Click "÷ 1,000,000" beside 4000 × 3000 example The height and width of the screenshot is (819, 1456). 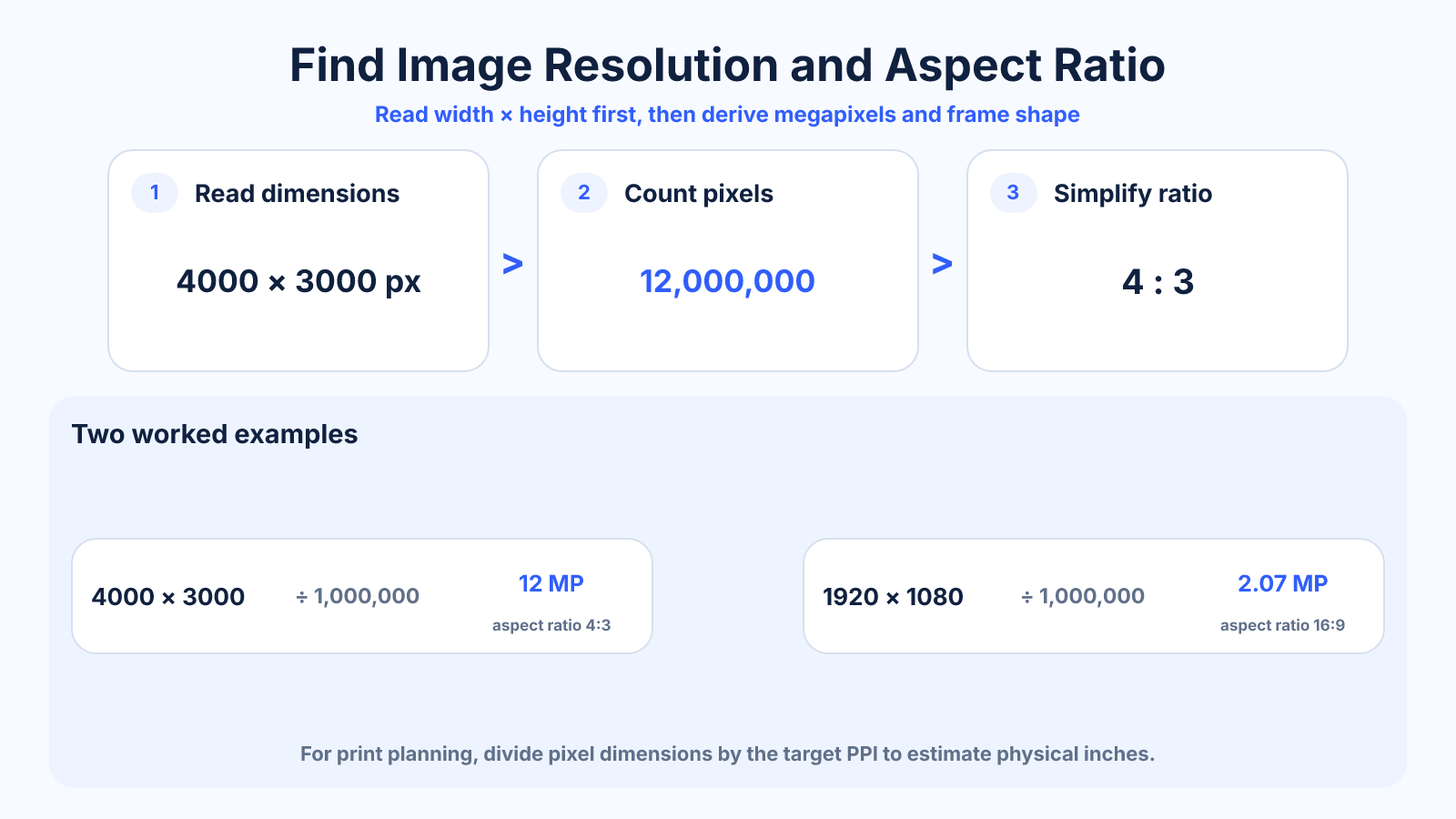pyautogui.click(x=358, y=597)
